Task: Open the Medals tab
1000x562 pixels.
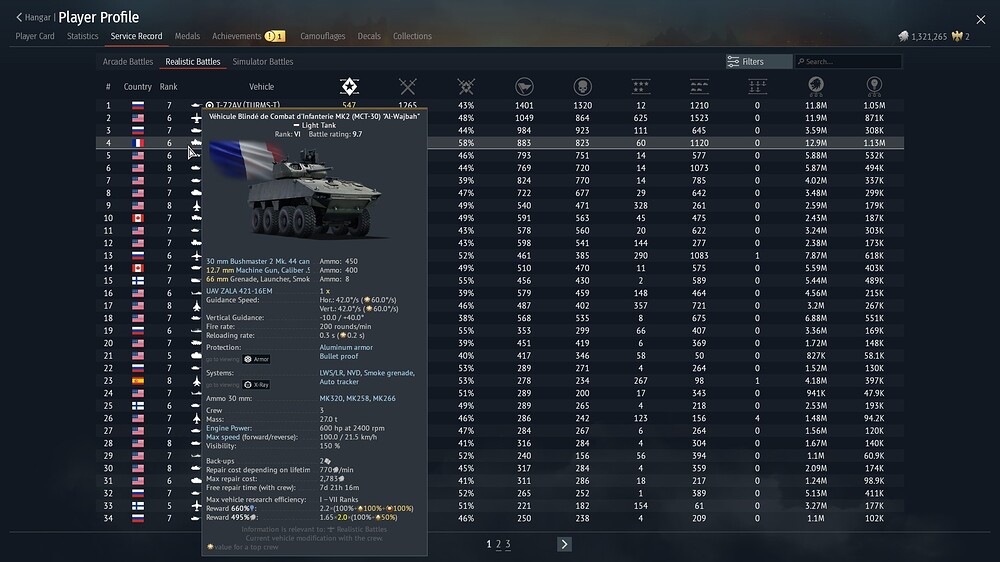Action: 187,36
